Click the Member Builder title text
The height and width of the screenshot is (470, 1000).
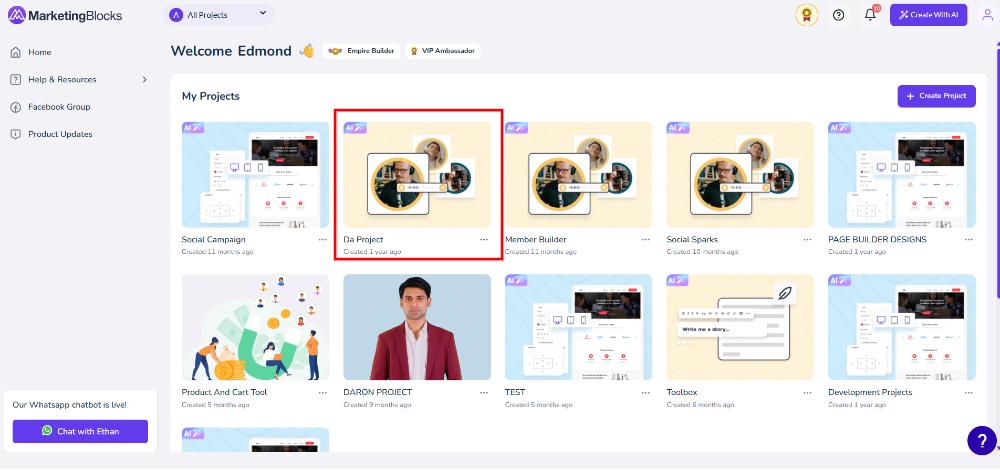click(536, 240)
